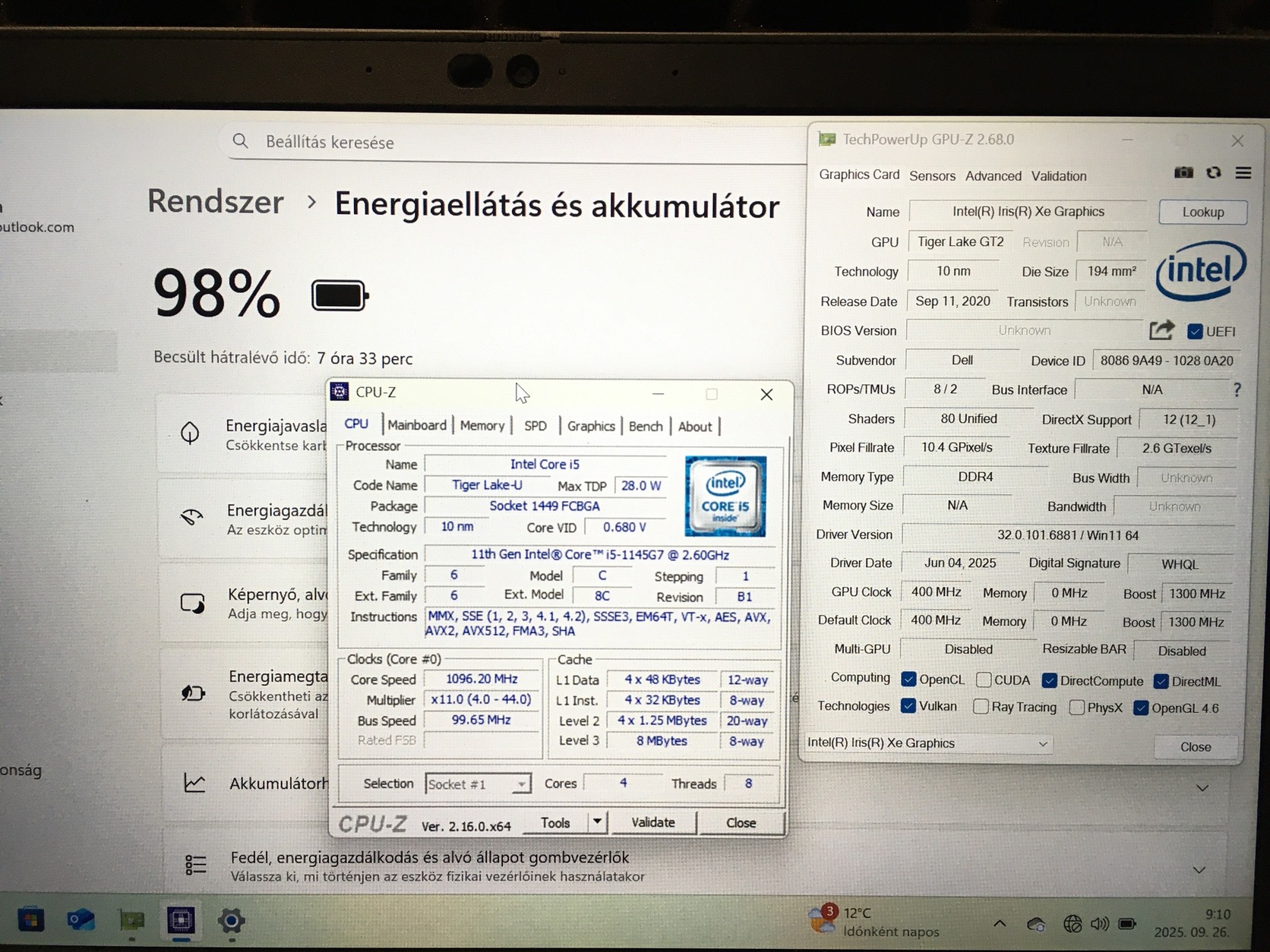Click the OneDrive cloud tray icon

[1035, 924]
